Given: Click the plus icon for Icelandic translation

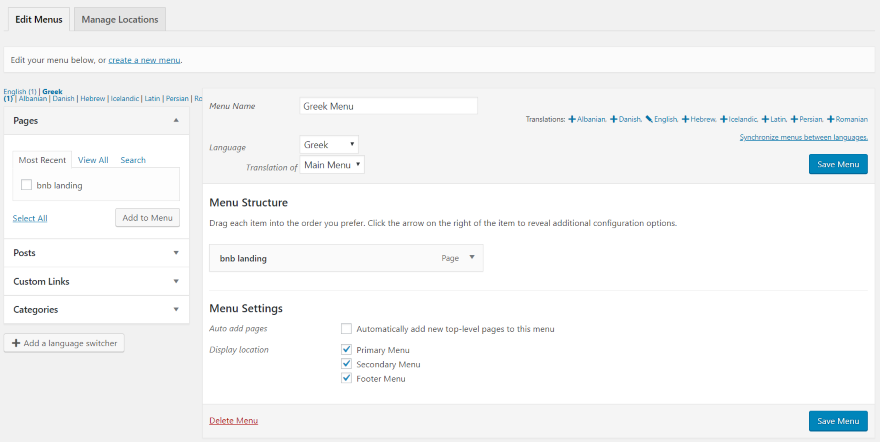Looking at the screenshot, I should (724, 119).
